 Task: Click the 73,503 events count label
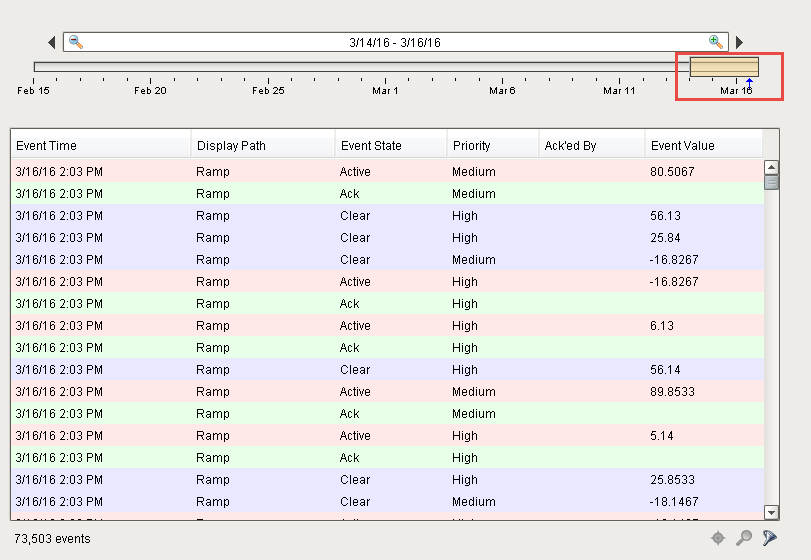point(52,539)
